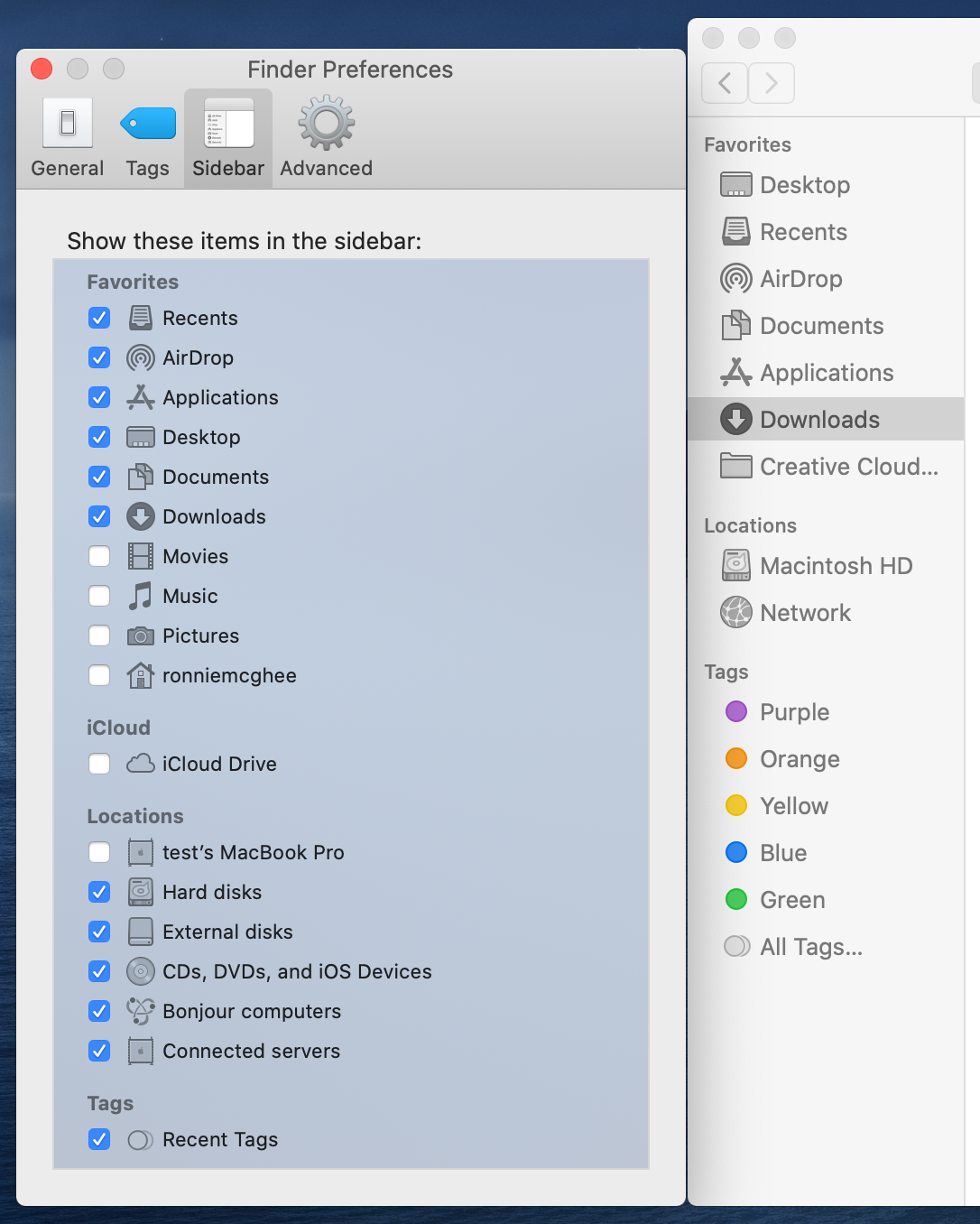The image size is (980, 1224).
Task: Uncheck the Connected servers checkbox
Action: tap(99, 1051)
